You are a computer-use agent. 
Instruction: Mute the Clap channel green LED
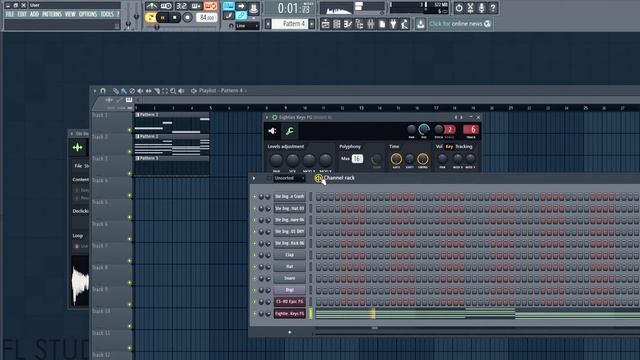click(254, 255)
